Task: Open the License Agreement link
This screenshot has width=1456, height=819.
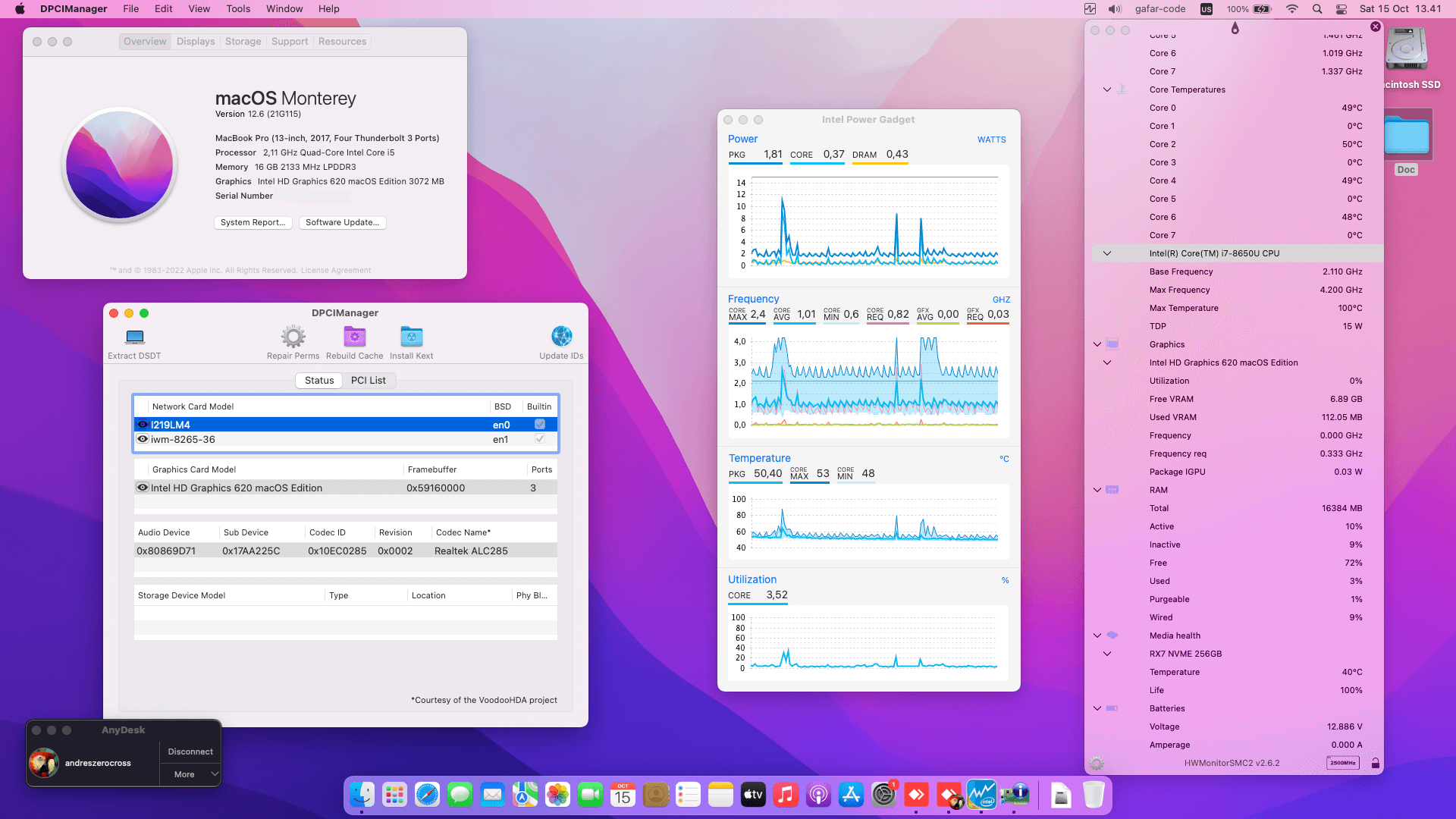Action: tap(336, 270)
